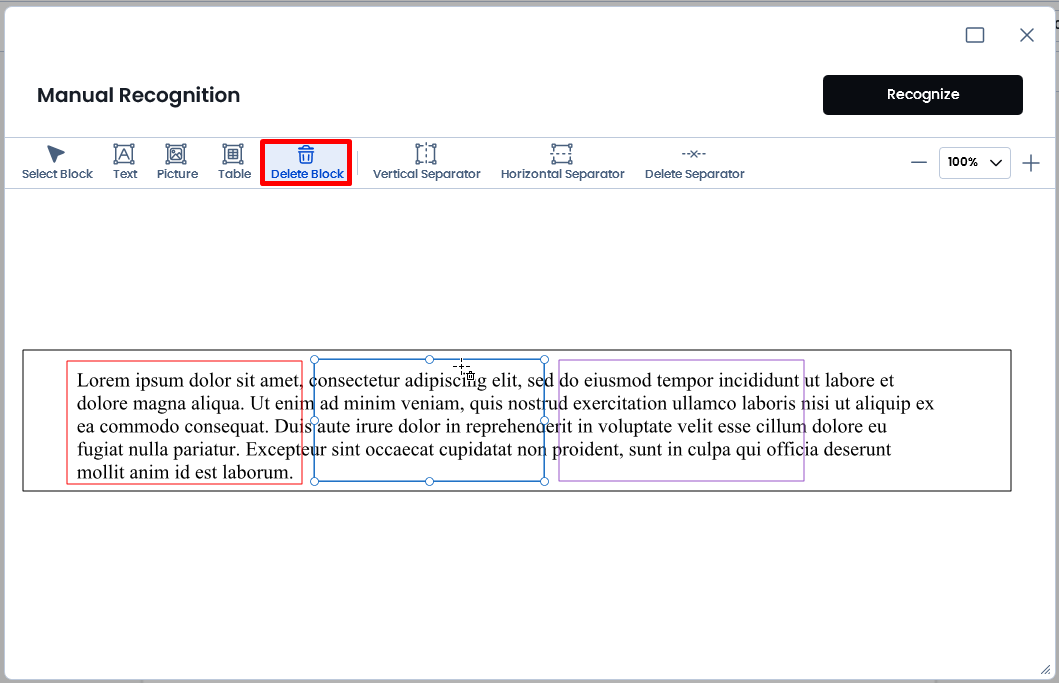This screenshot has height=683, width=1059.
Task: Click the Recognize button
Action: coord(923,95)
